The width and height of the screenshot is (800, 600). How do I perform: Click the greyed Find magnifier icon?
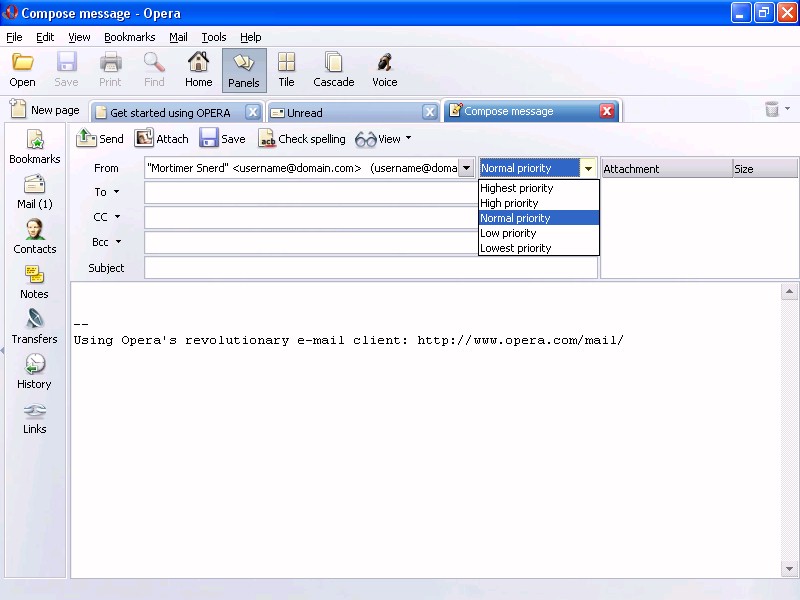click(x=154, y=63)
